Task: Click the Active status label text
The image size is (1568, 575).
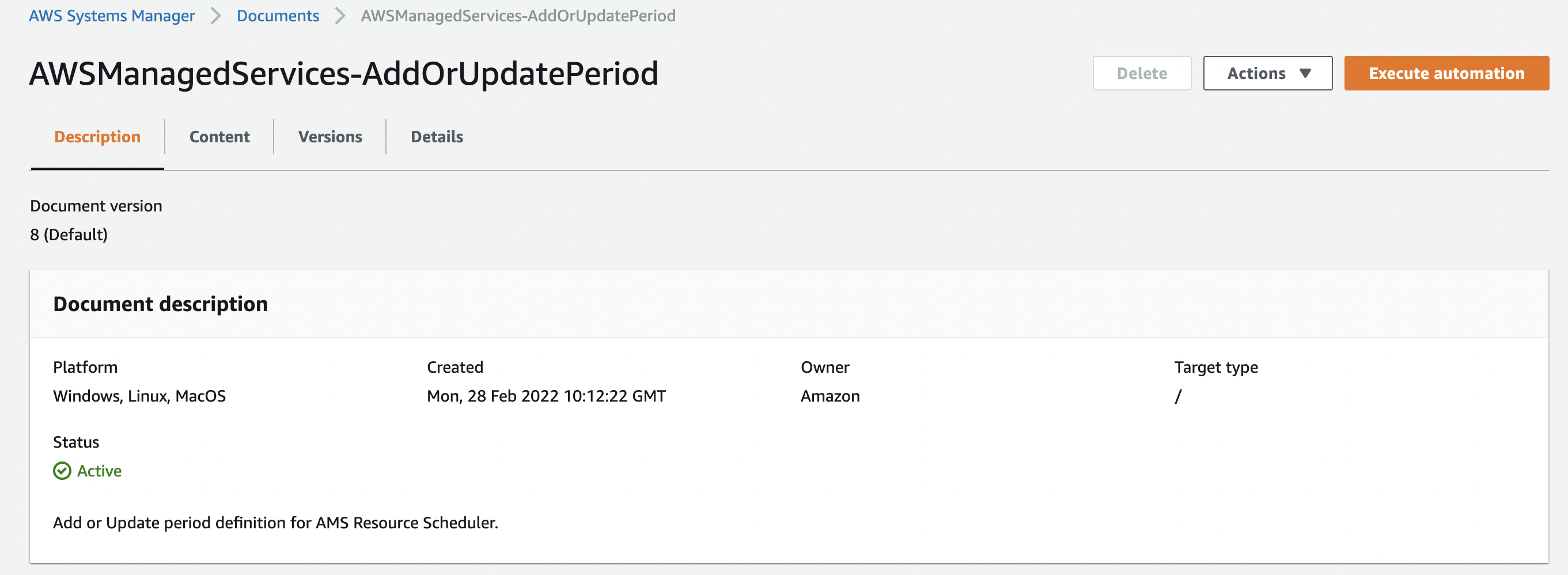Action: (99, 470)
